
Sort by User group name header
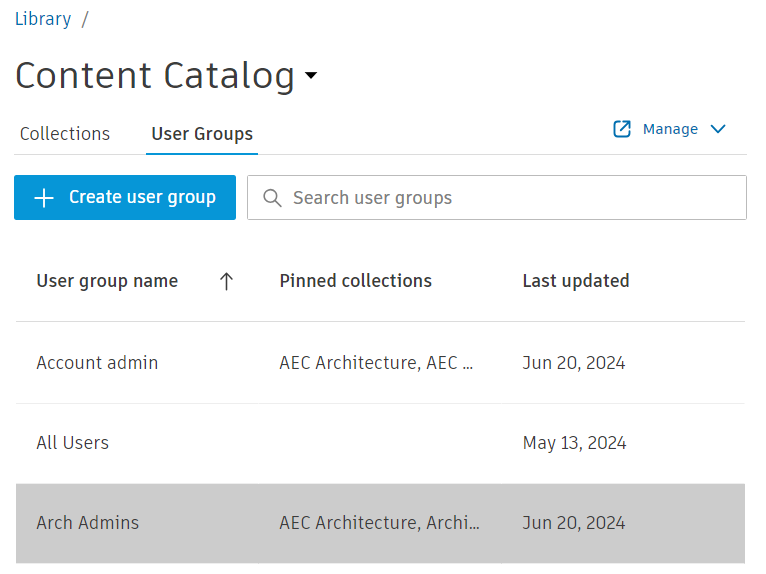coord(107,281)
